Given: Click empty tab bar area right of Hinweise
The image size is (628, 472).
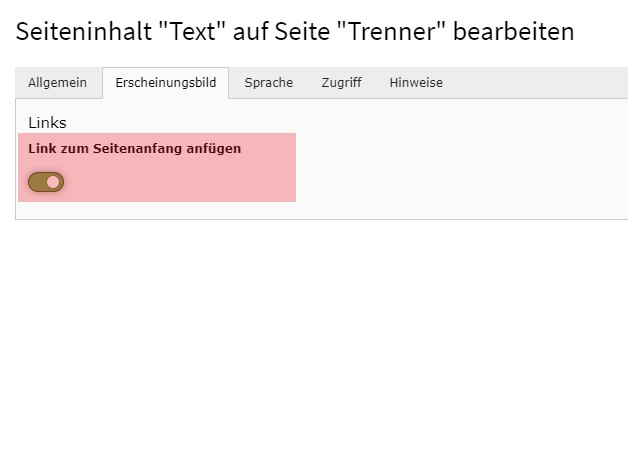Looking at the screenshot, I should pyautogui.click(x=540, y=83).
